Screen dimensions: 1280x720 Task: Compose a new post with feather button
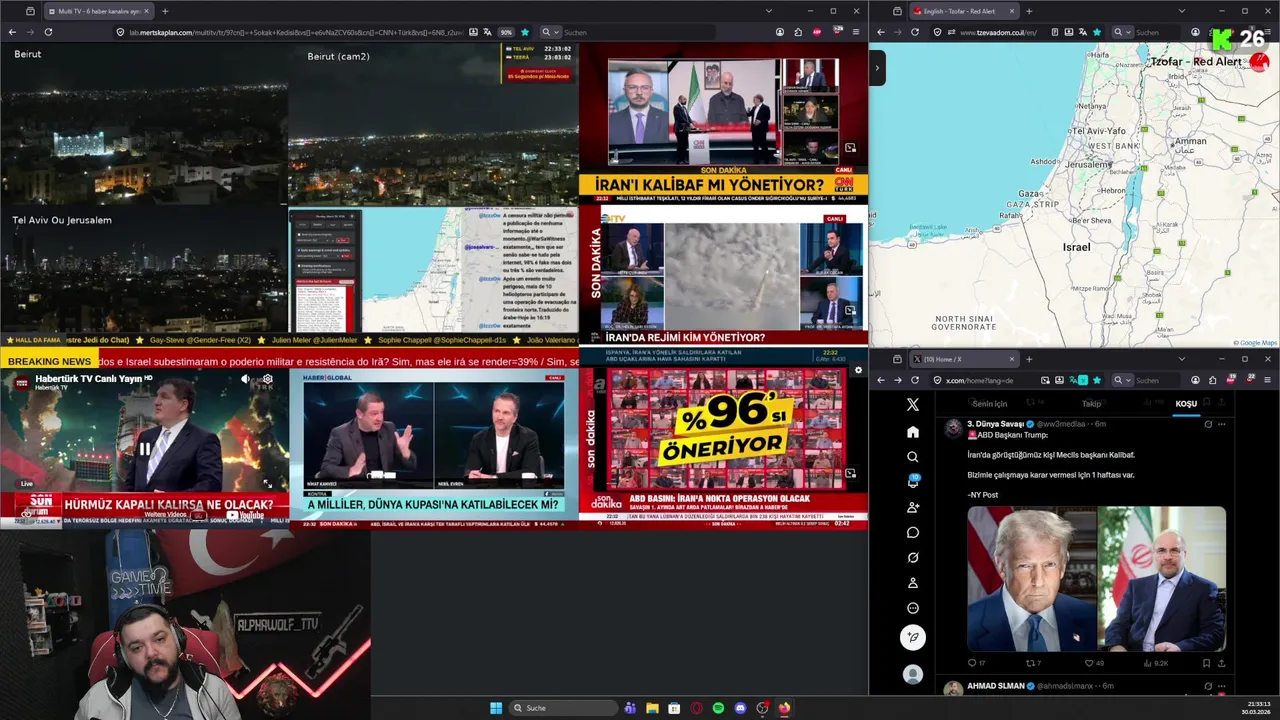pyautogui.click(x=912, y=637)
